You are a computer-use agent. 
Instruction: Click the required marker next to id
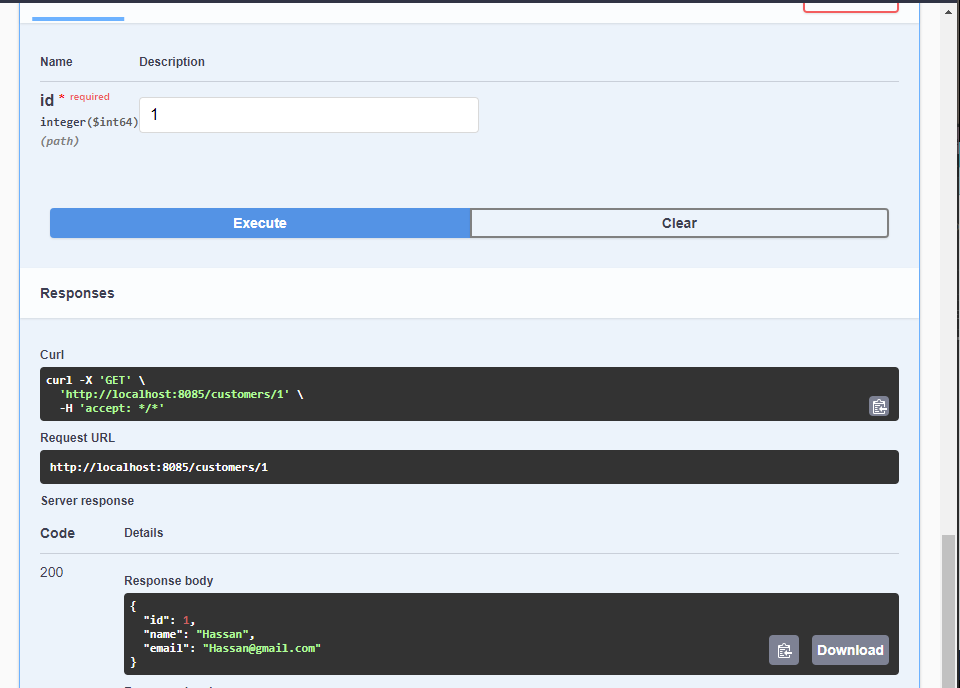click(x=84, y=97)
